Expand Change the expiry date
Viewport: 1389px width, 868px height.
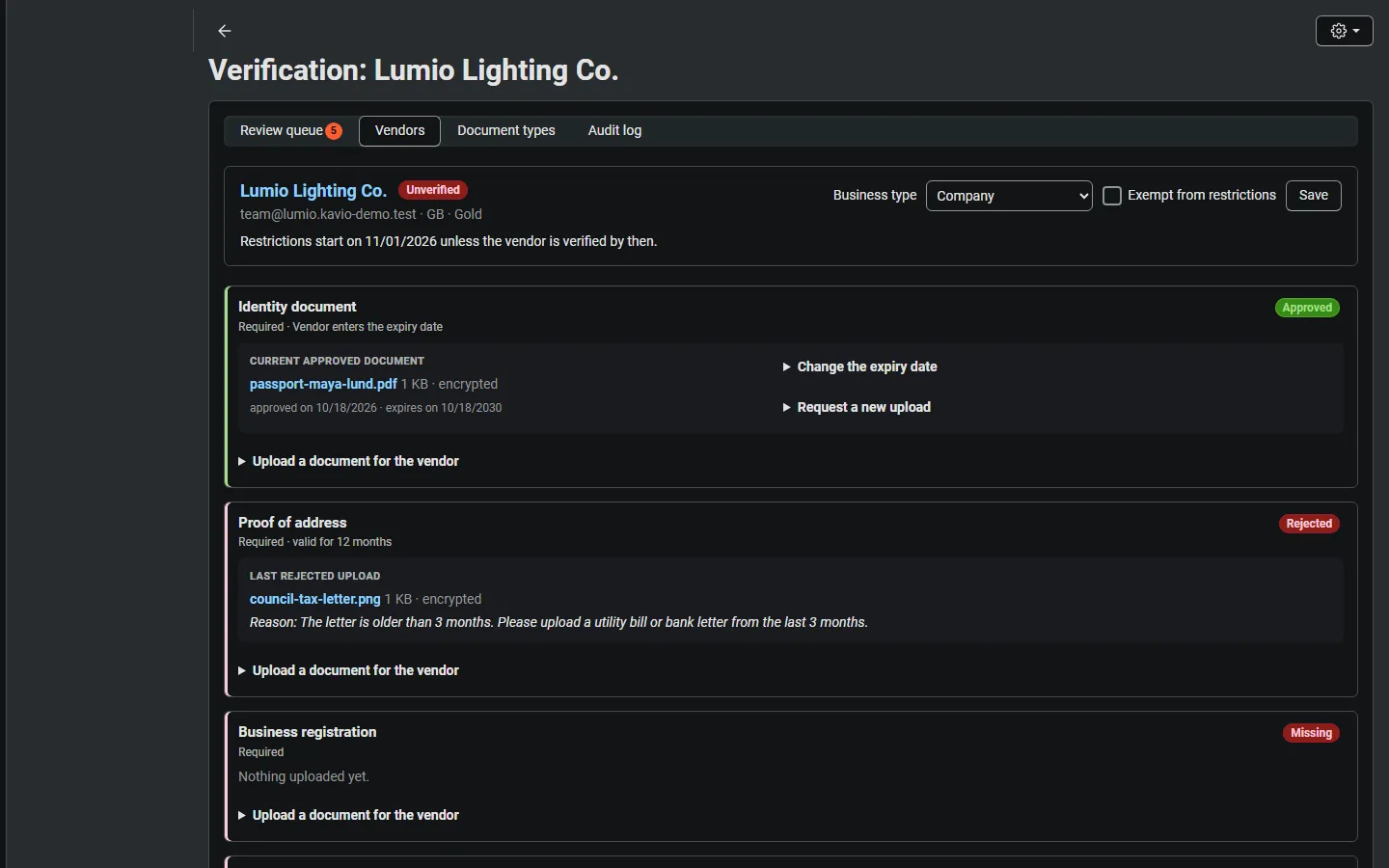[859, 366]
